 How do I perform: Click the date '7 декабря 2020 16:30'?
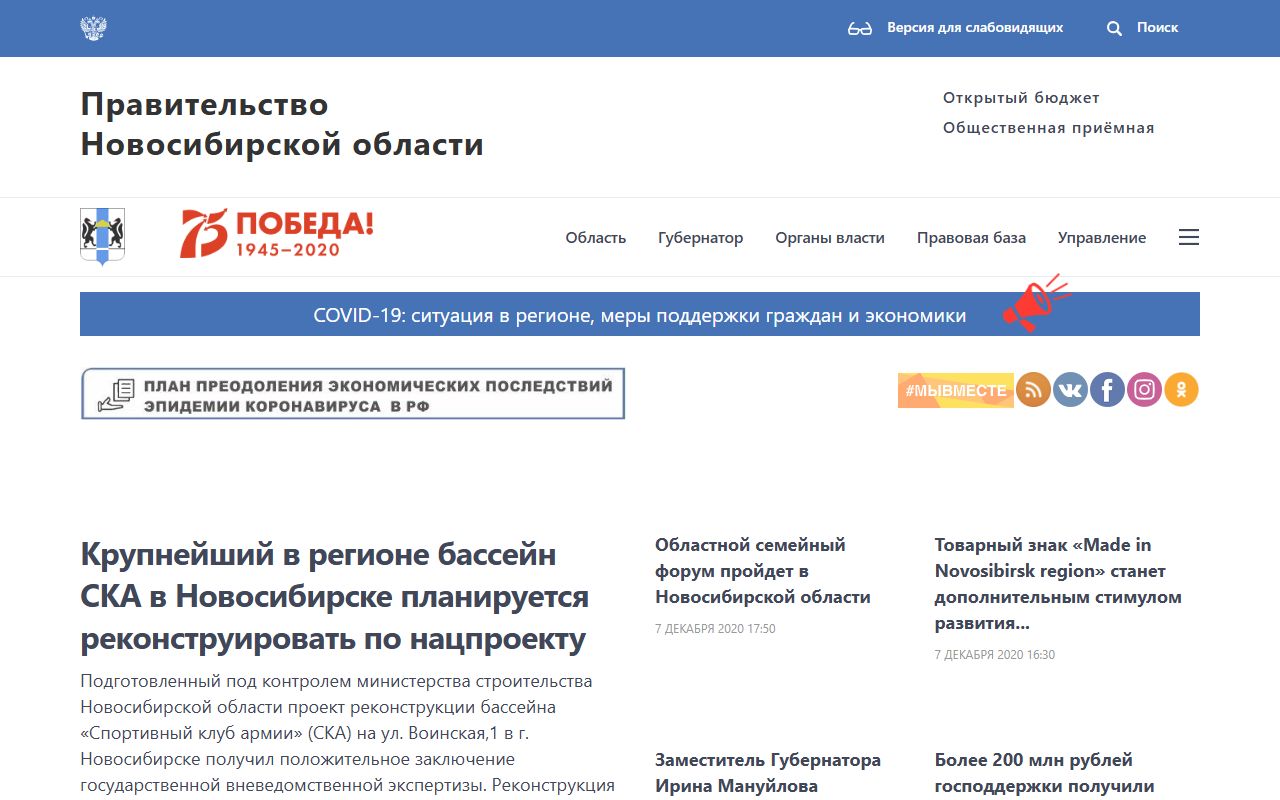click(x=995, y=655)
